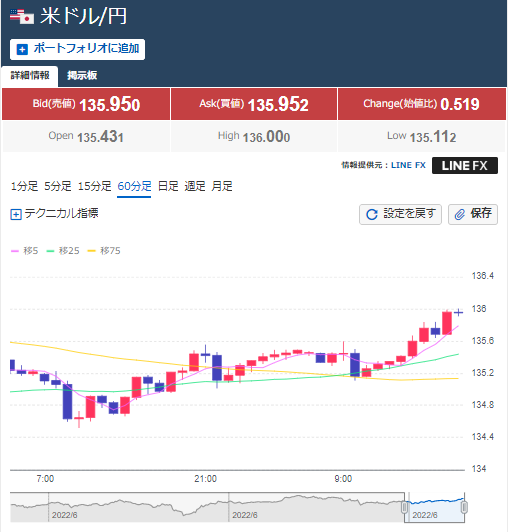
Task: Click the 7:00 time axis label
Action: point(45,479)
